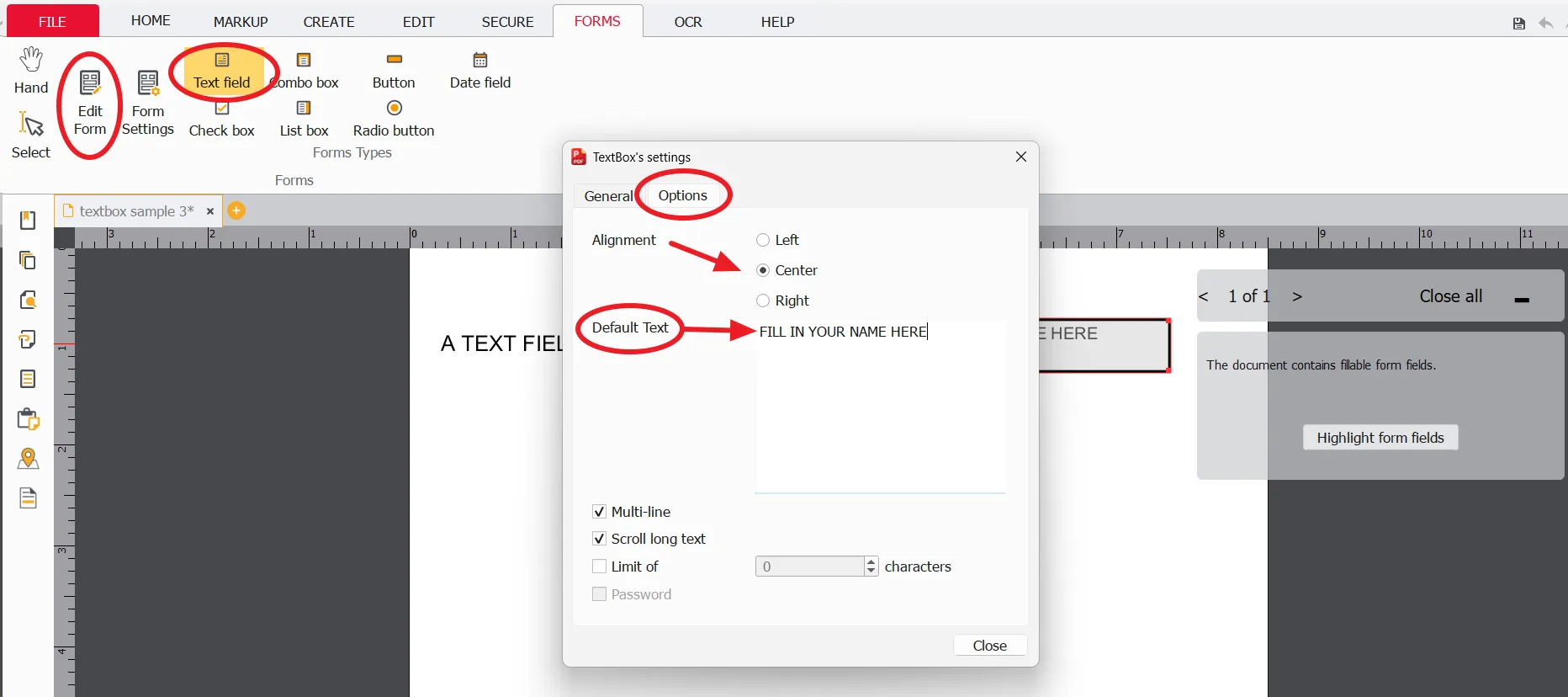Close the textbox sample 3 tab
Viewport: 1568px width, 697px height.
[210, 211]
